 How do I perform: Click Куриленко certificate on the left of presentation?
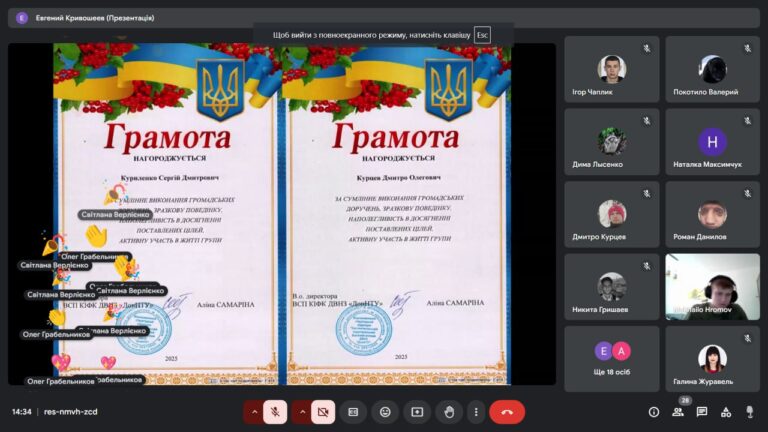tap(167, 214)
